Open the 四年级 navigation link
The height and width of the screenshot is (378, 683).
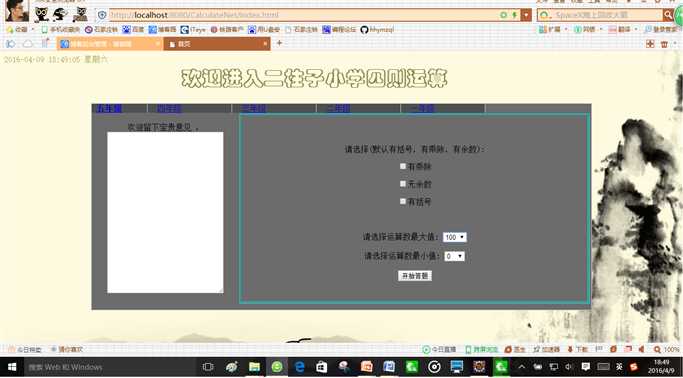click(x=169, y=108)
